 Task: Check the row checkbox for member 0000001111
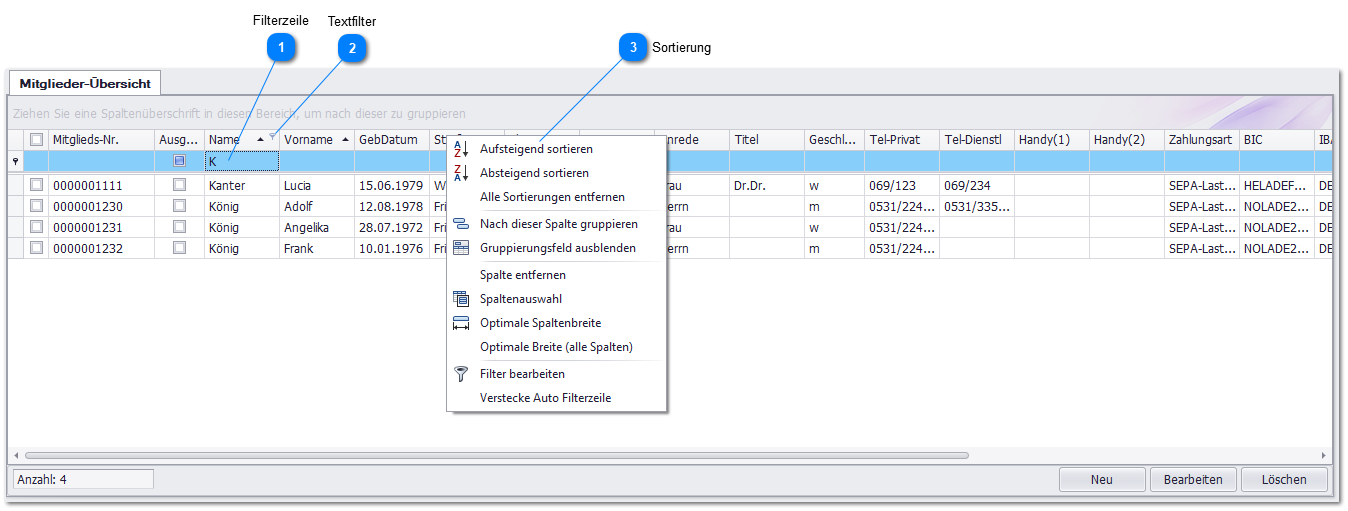[x=36, y=185]
